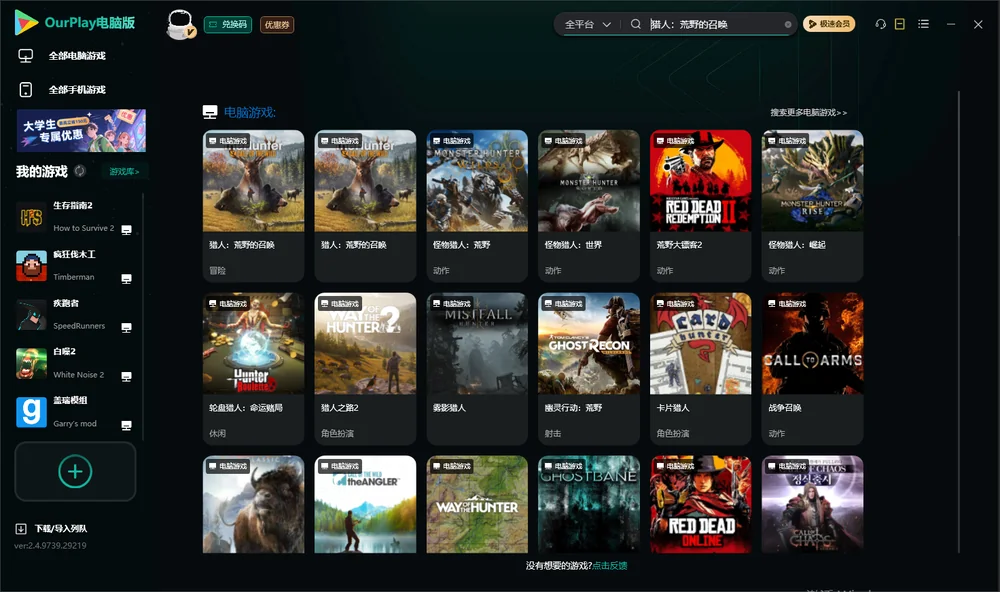Image resolution: width=1000 pixels, height=592 pixels.
Task: Open the coupon button
Action: (277, 24)
